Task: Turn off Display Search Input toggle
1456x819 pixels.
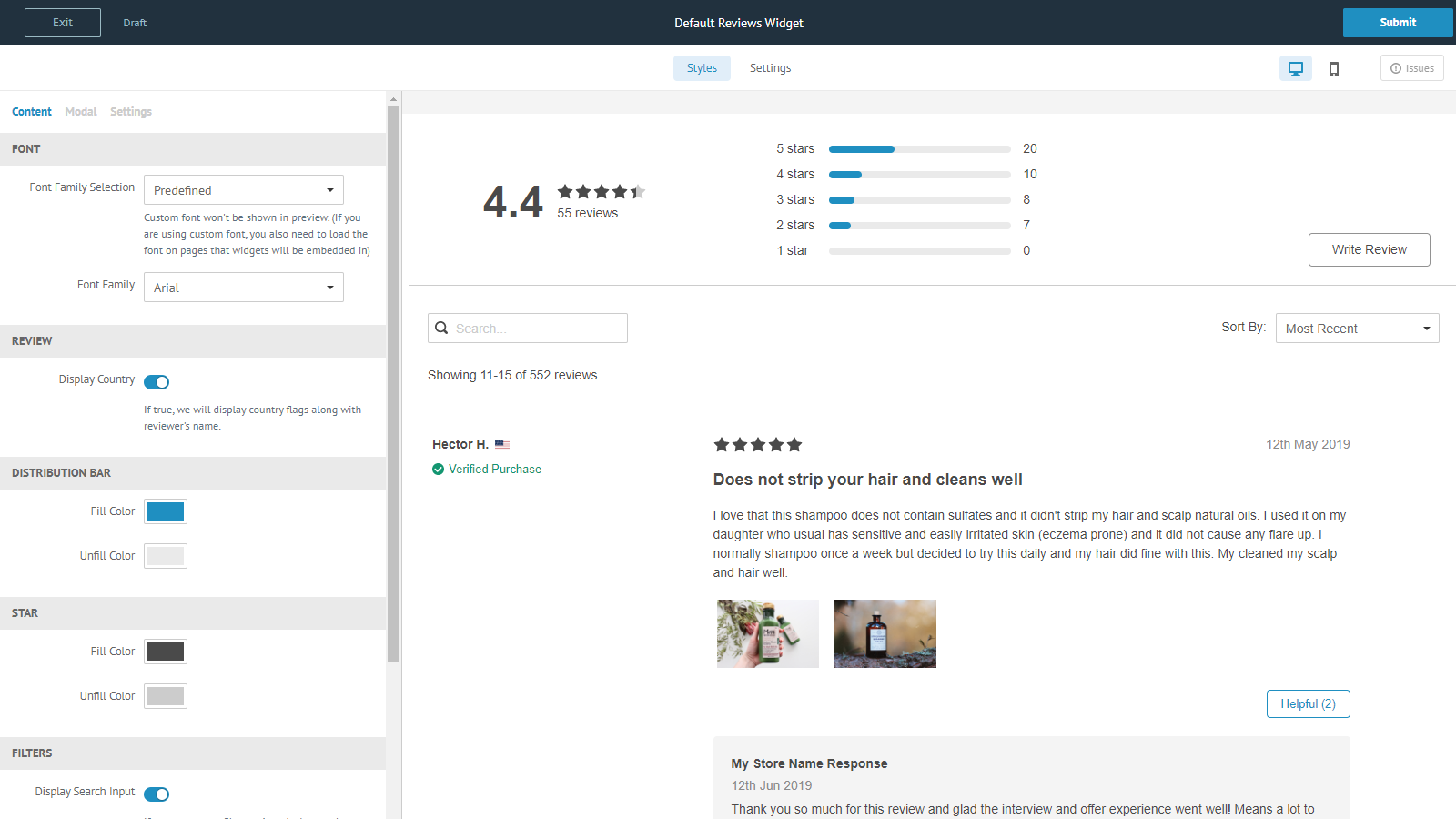Action: tap(157, 794)
